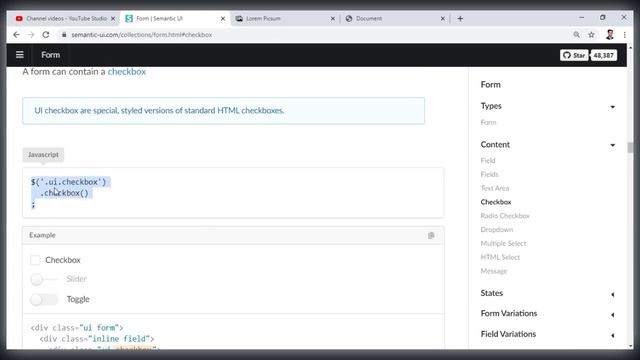Click the "$('.ui.checkbox')" code line
This screenshot has height=360, width=640.
coord(69,182)
